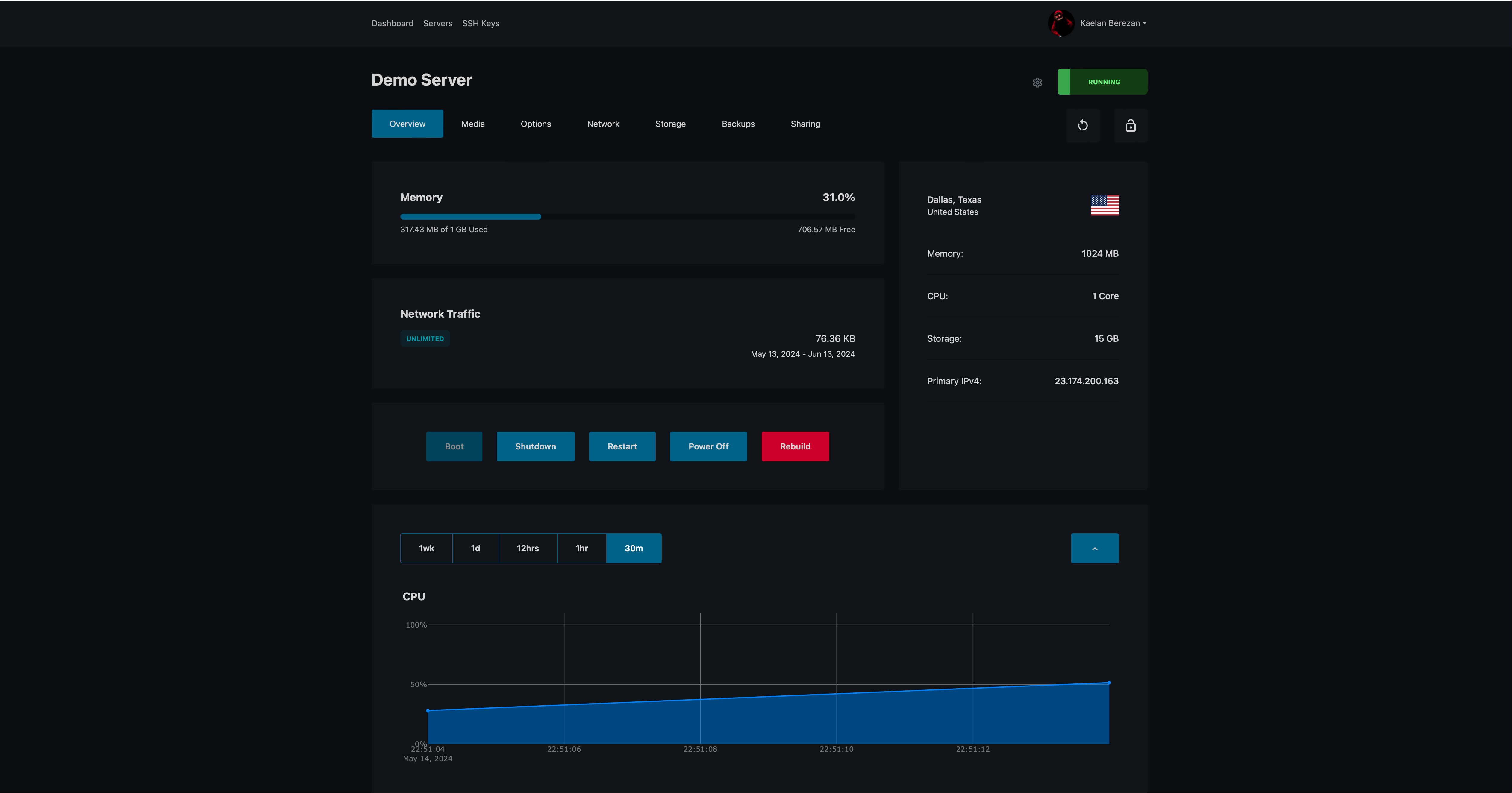Click the 76.36 KB traffic value
The image size is (1512, 793).
coord(835,339)
